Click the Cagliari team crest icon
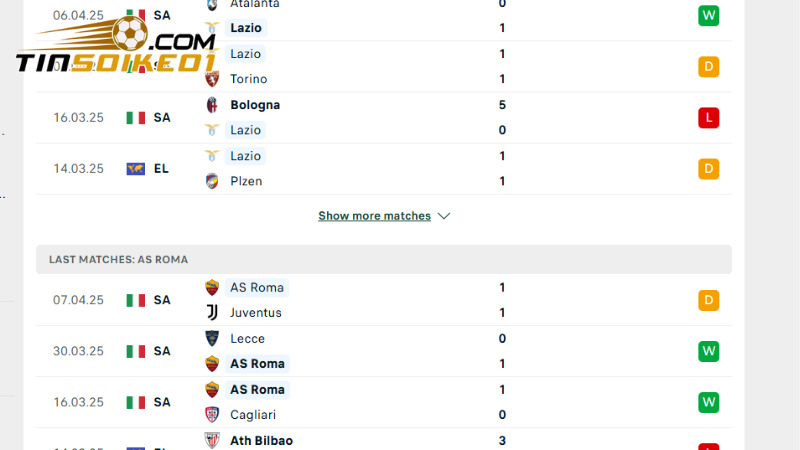This screenshot has height=450, width=800. (212, 415)
